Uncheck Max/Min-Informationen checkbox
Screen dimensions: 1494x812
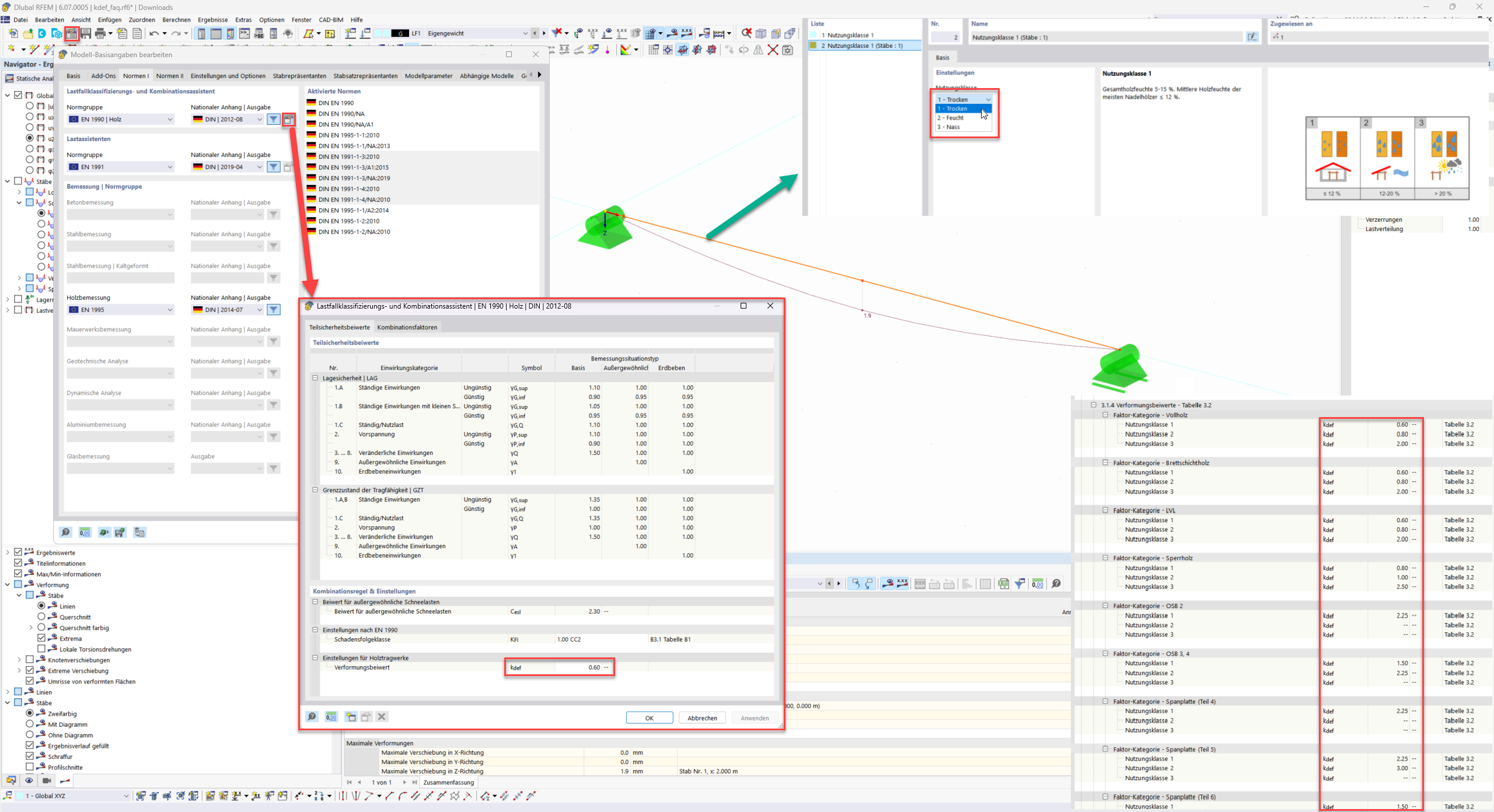(18, 573)
